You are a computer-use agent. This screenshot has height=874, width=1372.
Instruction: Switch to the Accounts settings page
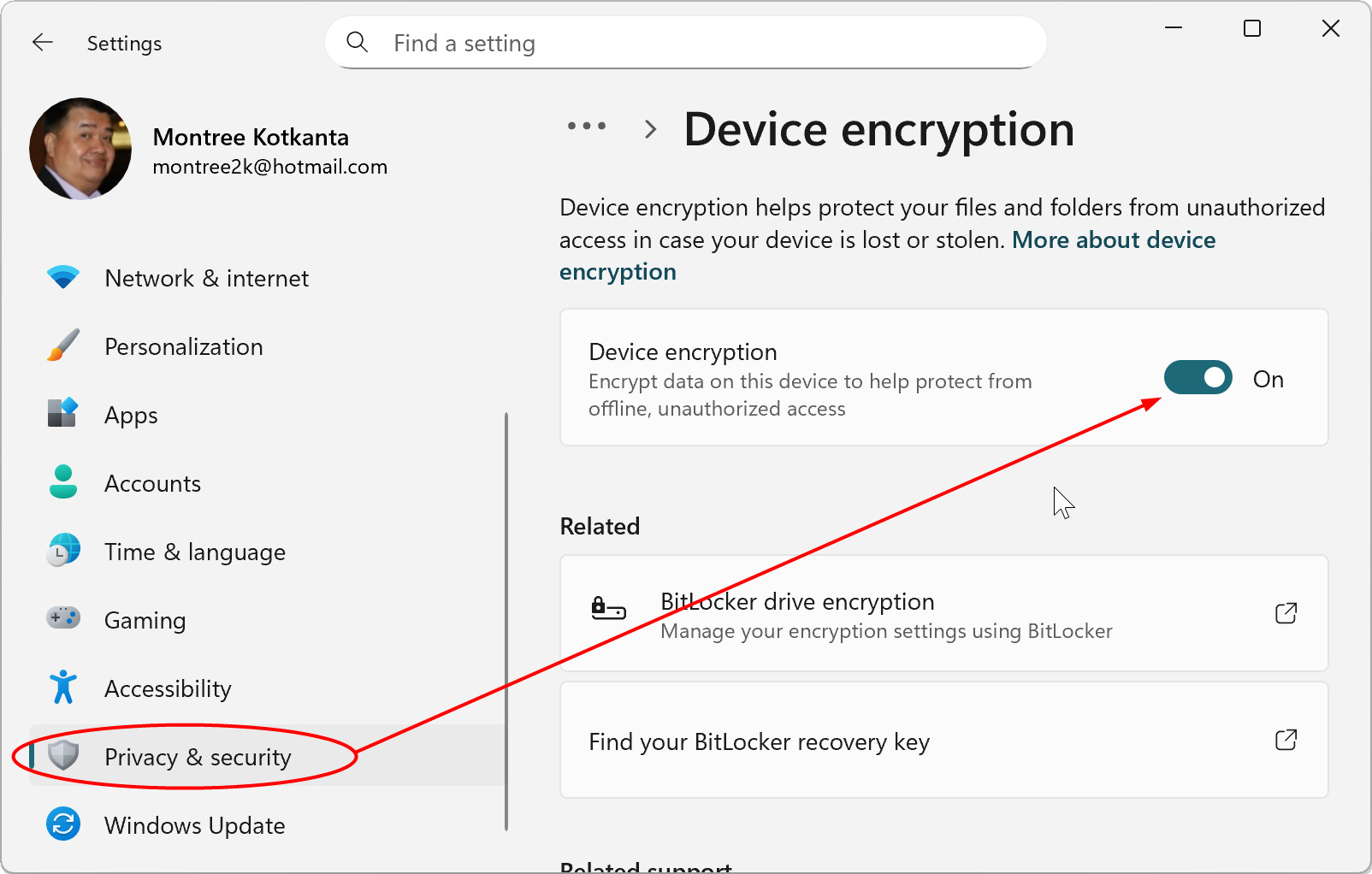pos(152,482)
